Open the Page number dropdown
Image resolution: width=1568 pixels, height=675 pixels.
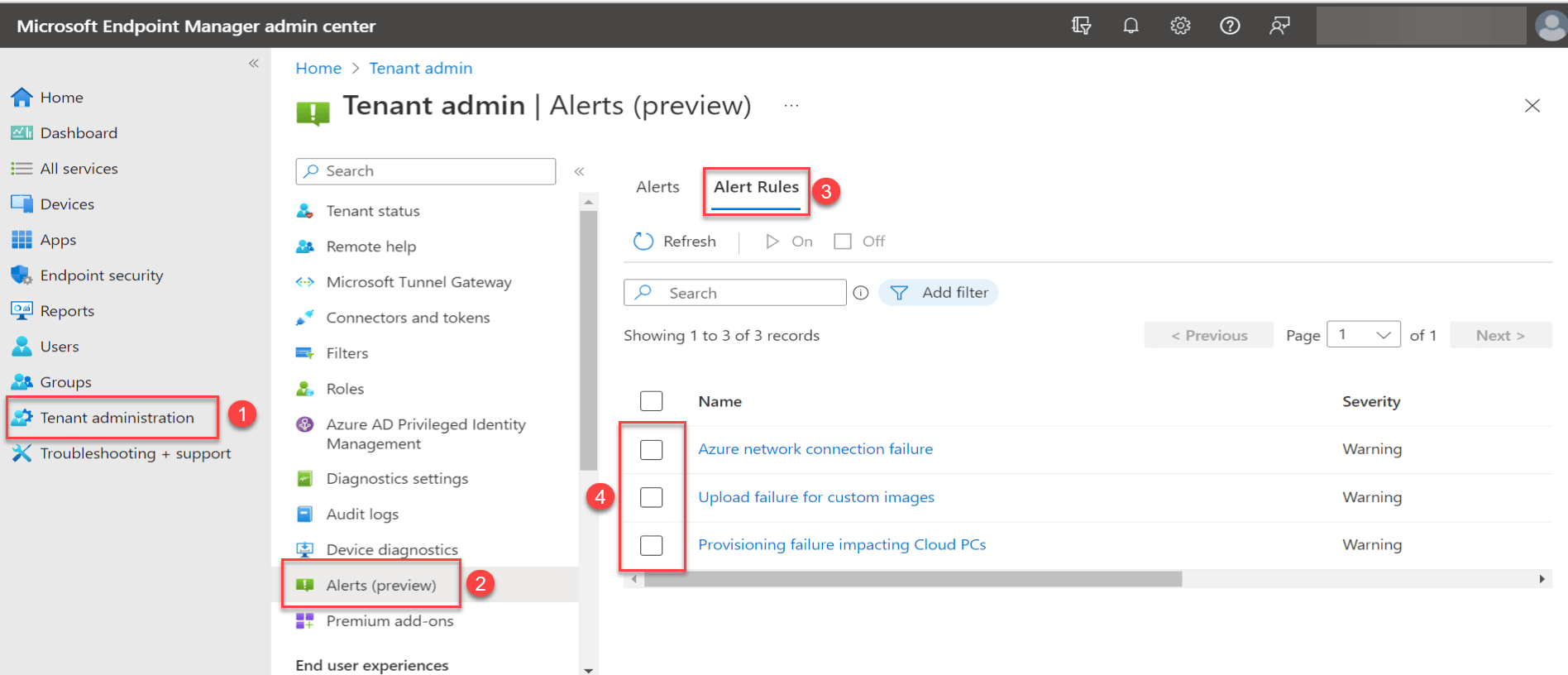[1364, 334]
